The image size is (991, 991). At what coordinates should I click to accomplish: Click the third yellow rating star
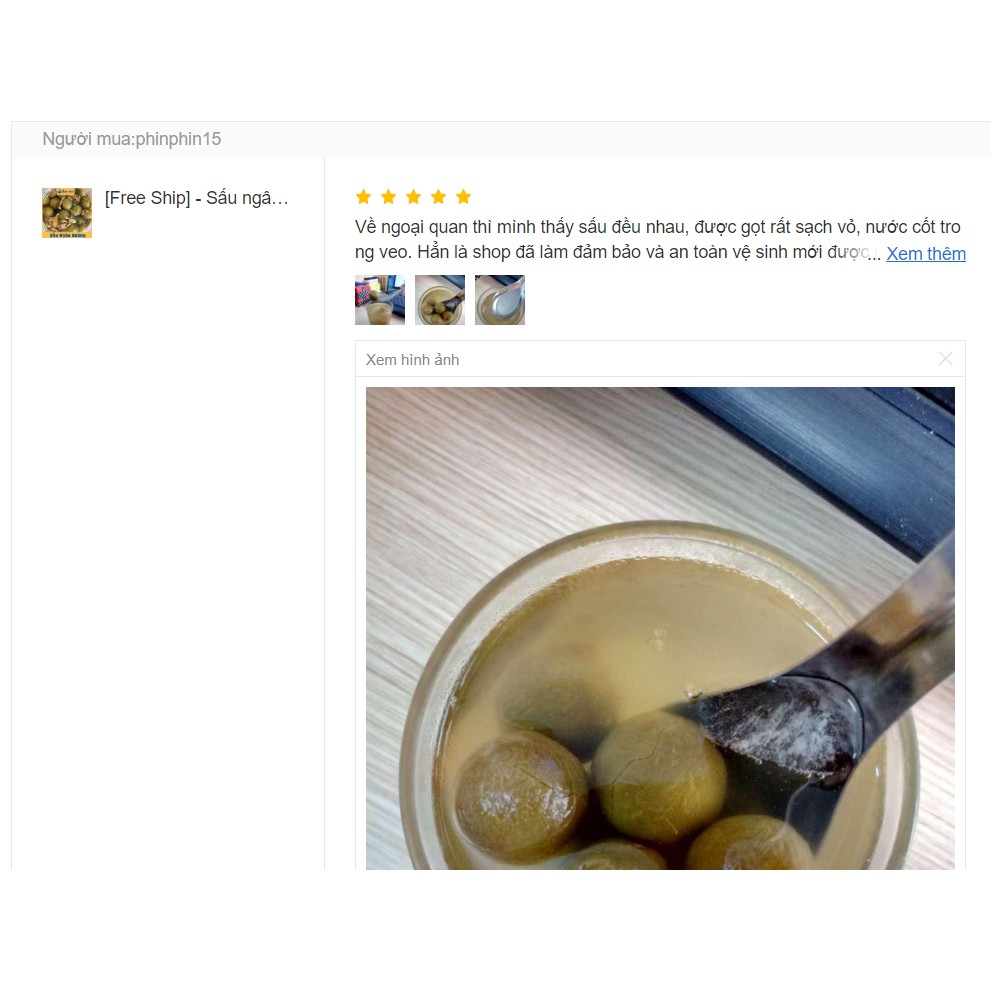pos(413,197)
